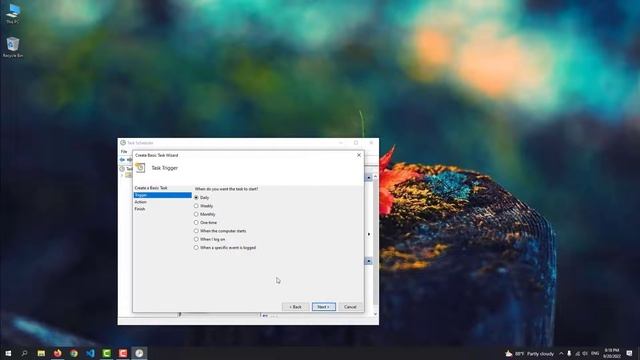Open File Explorer from the taskbar

point(41,353)
